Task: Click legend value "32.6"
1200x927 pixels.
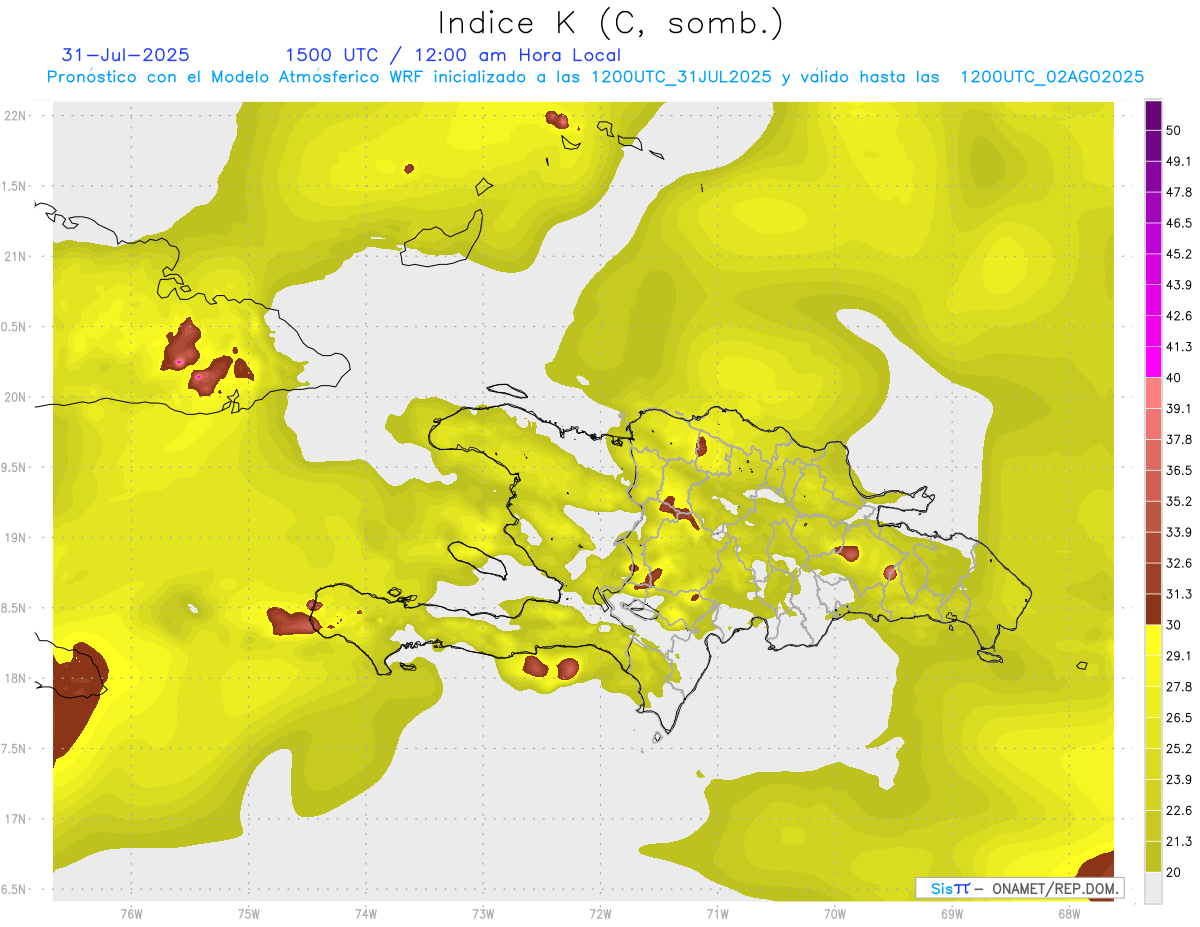Action: click(1179, 563)
